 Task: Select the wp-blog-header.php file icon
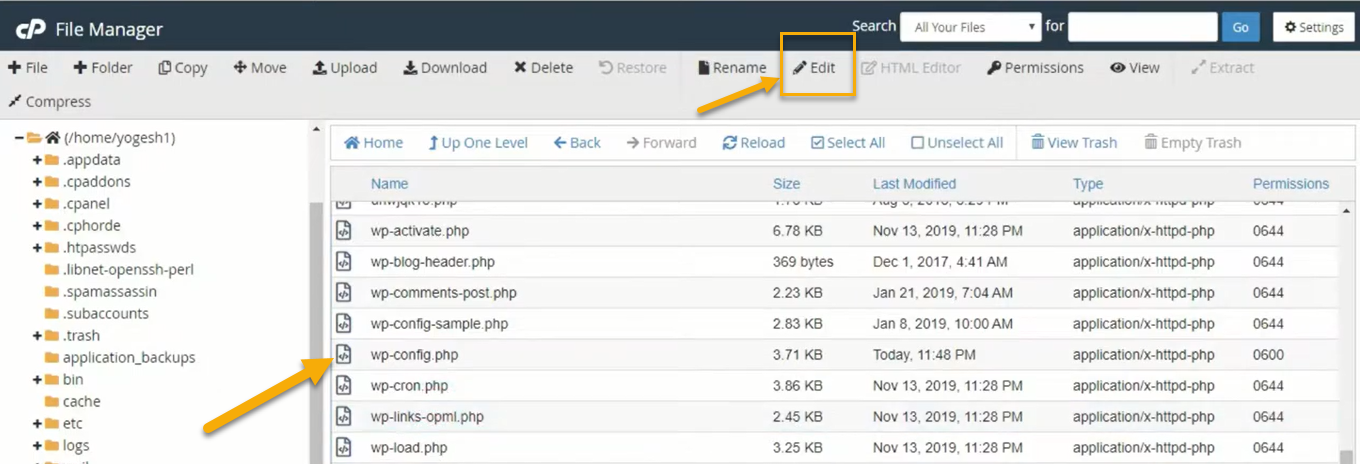(x=343, y=262)
